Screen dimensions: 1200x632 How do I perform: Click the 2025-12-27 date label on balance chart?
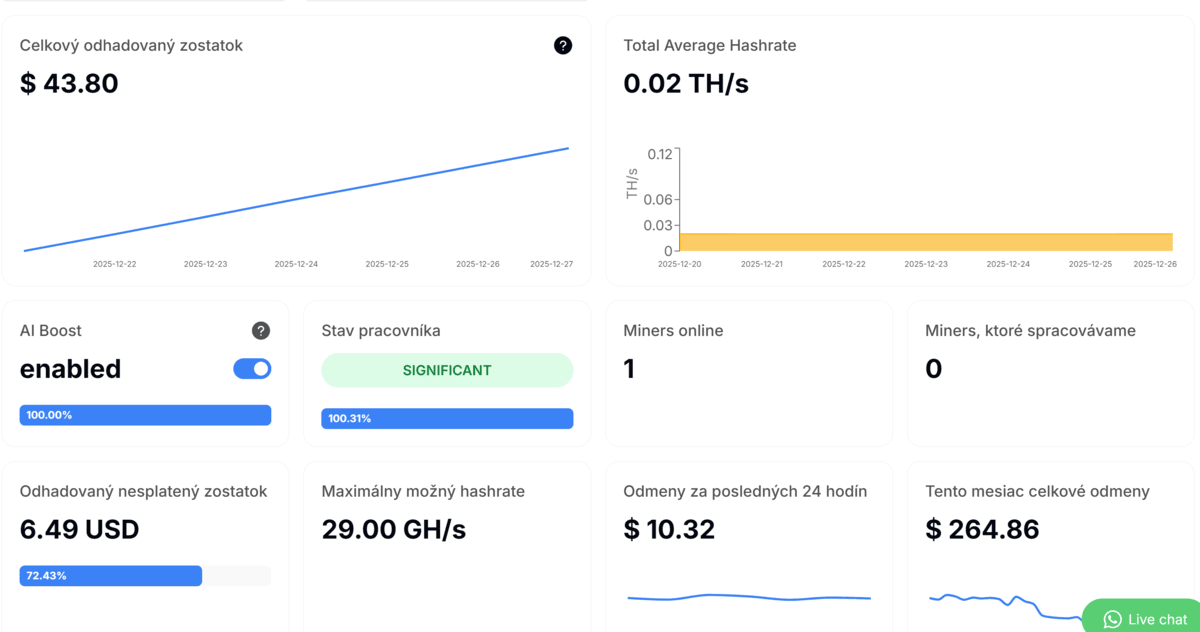(x=551, y=265)
